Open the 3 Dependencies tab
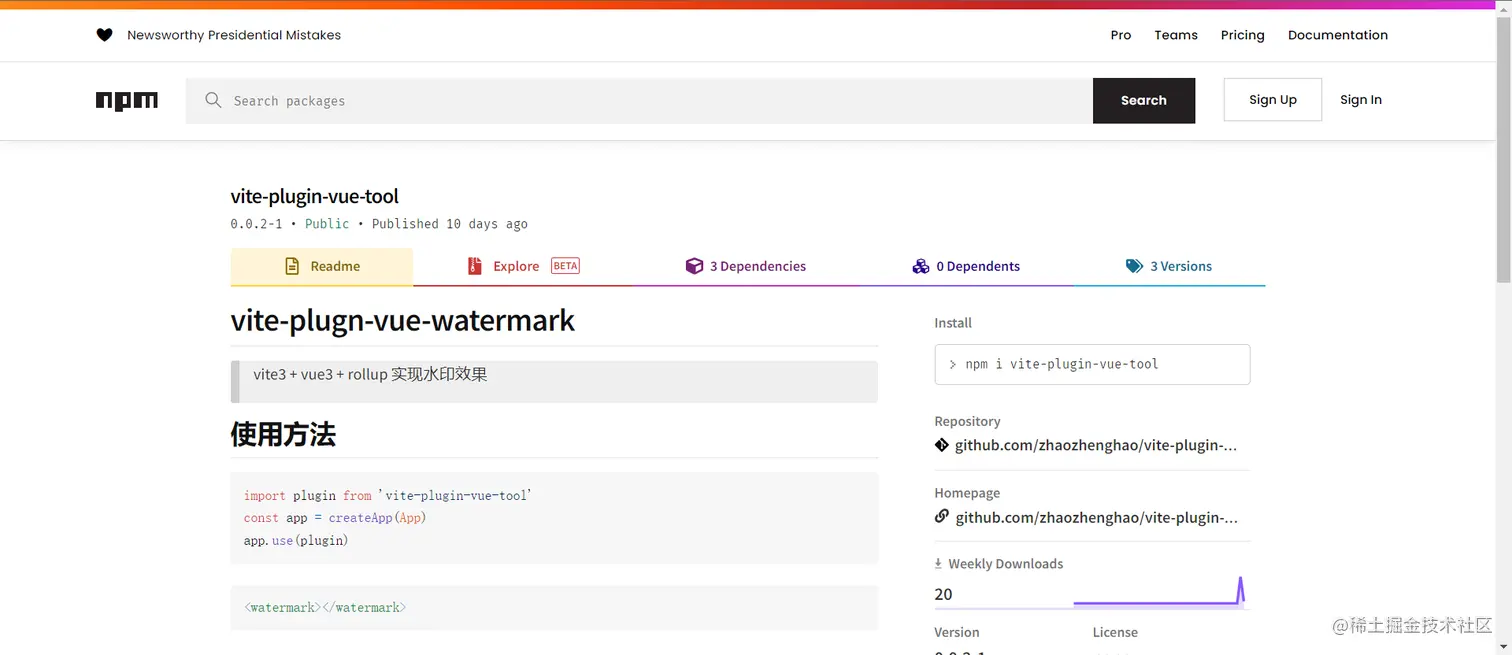This screenshot has width=1512, height=655. [x=746, y=266]
